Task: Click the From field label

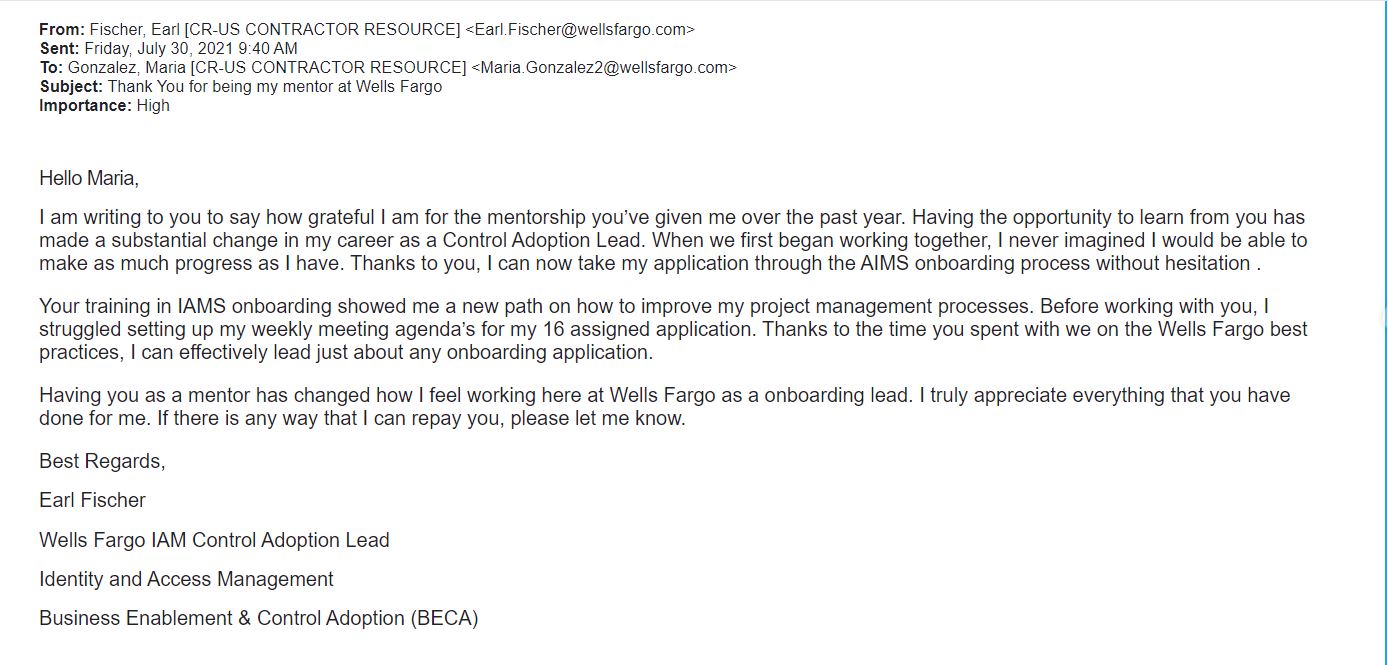Action: point(62,29)
